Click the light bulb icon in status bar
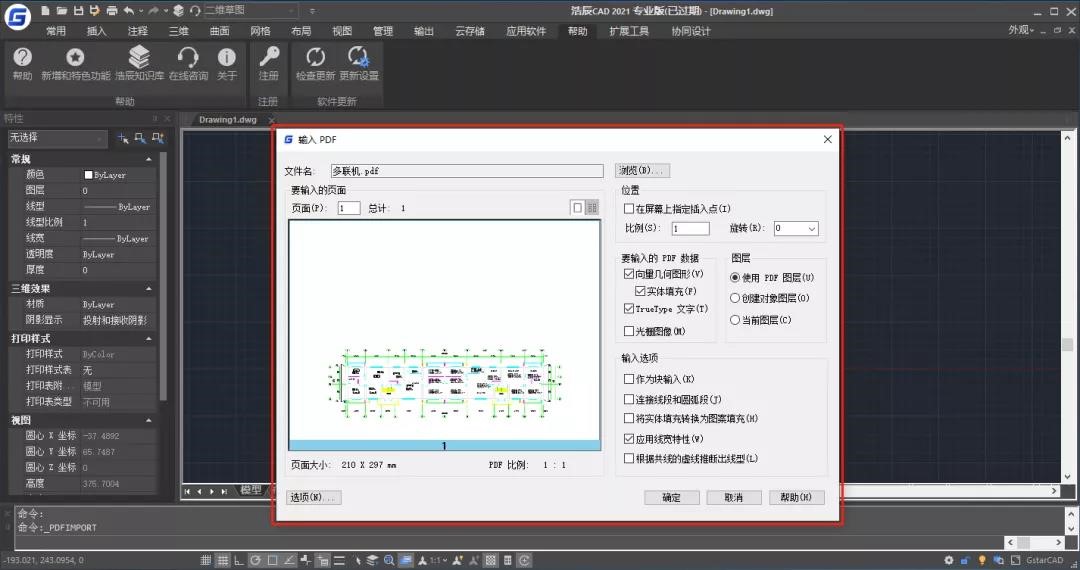 (x=982, y=560)
